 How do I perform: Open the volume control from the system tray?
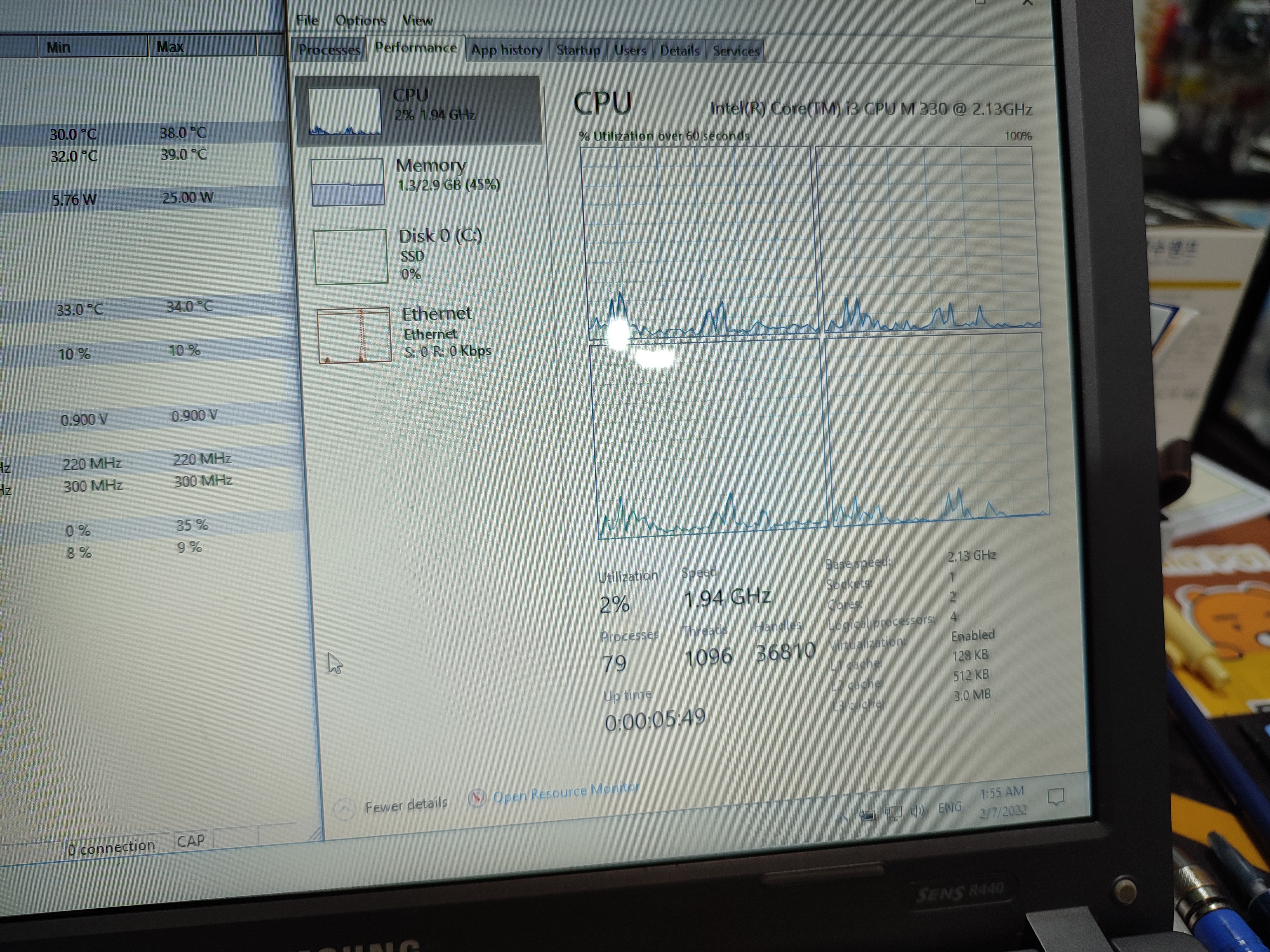[919, 810]
